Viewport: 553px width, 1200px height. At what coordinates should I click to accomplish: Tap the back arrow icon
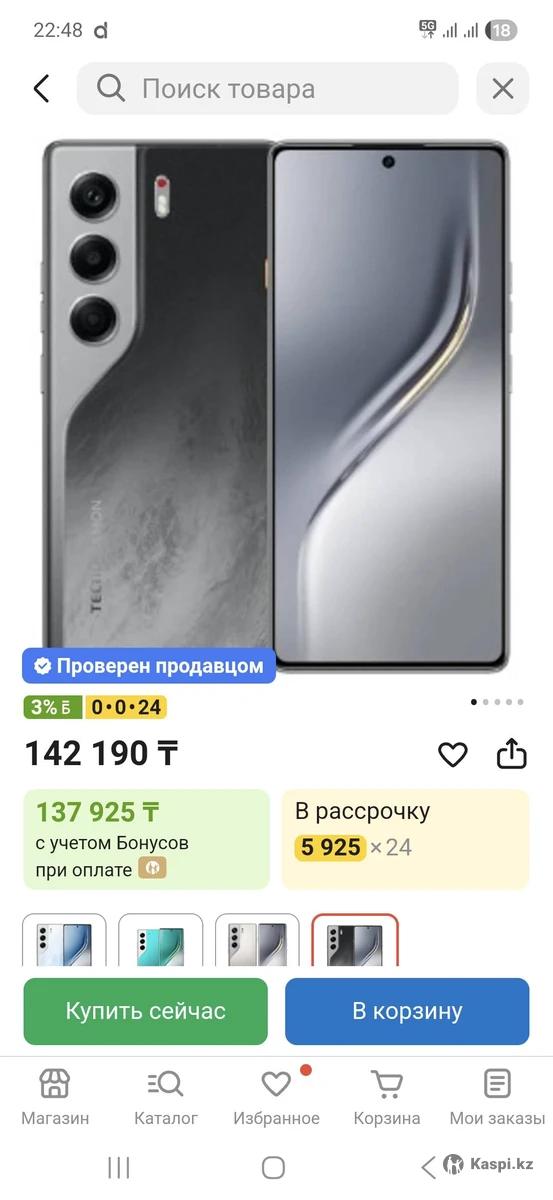[x=41, y=89]
